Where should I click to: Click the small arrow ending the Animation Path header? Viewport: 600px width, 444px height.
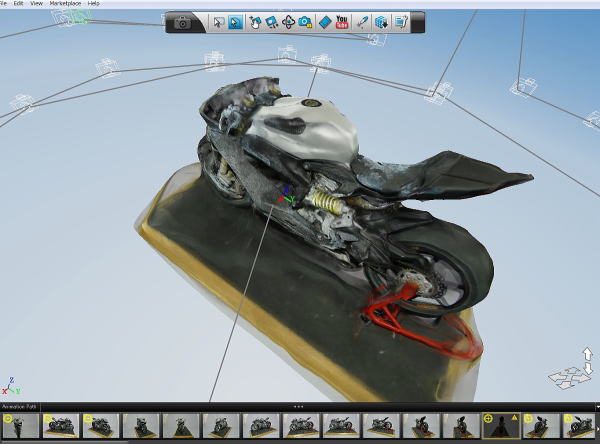pos(598,407)
